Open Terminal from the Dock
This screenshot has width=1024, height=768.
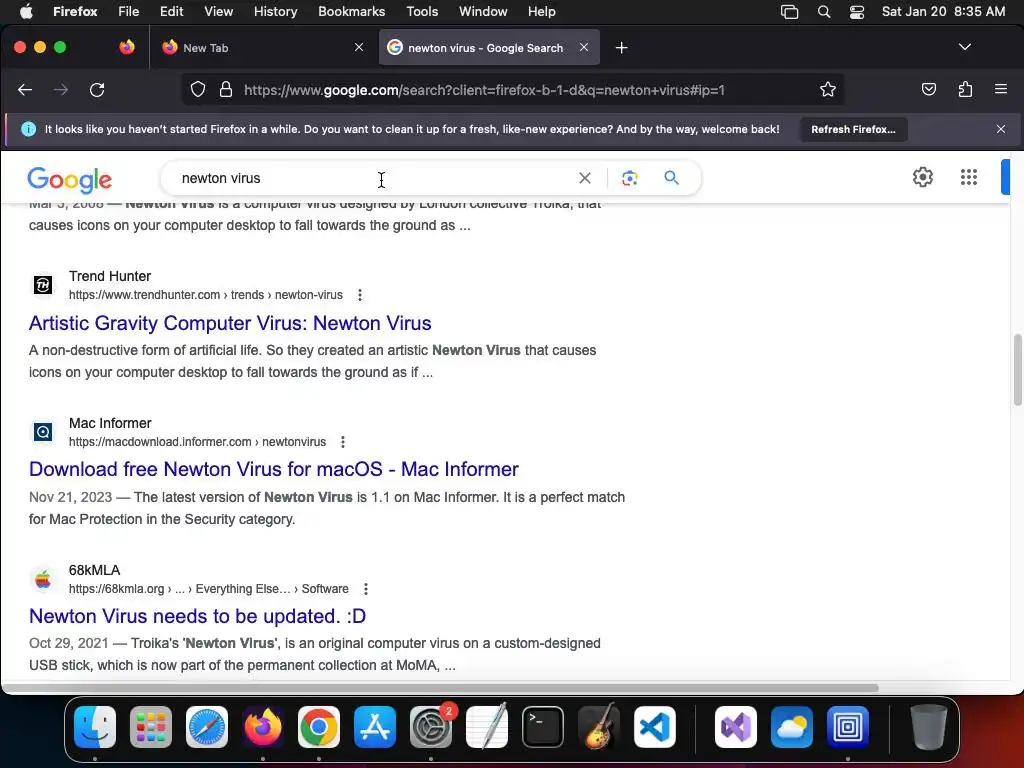click(543, 726)
